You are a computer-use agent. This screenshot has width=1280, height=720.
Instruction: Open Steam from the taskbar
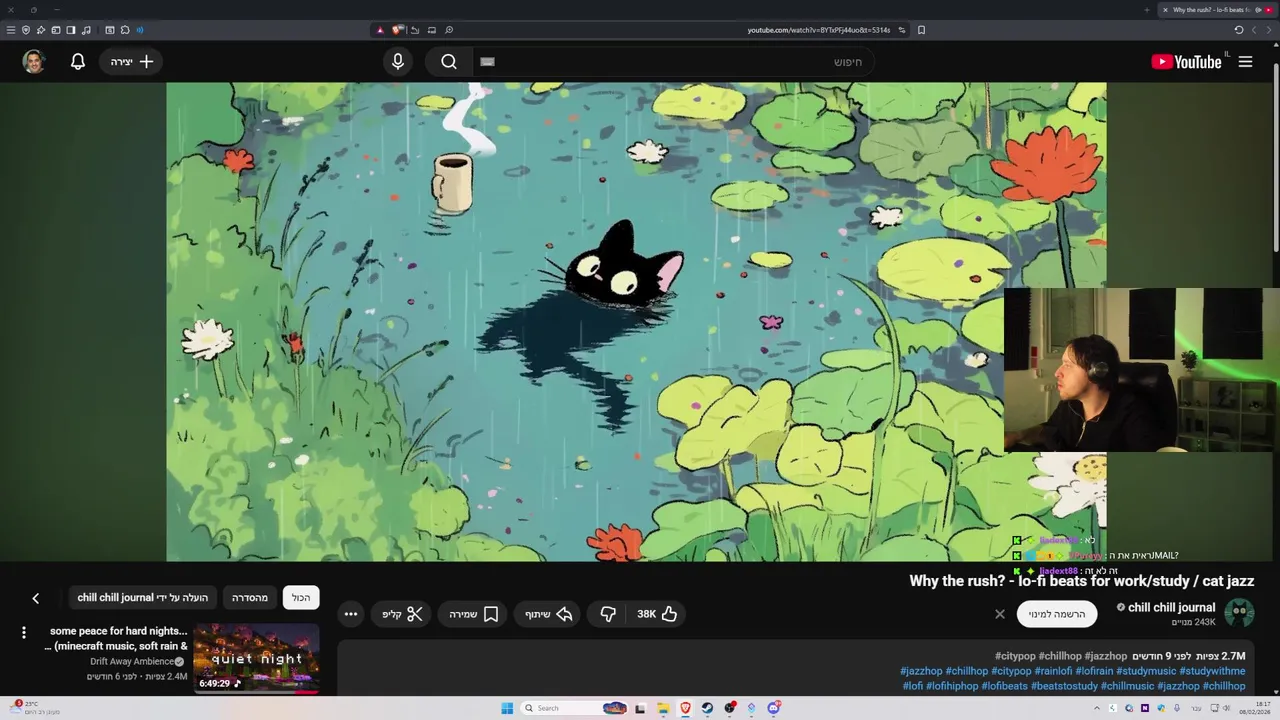click(x=707, y=708)
